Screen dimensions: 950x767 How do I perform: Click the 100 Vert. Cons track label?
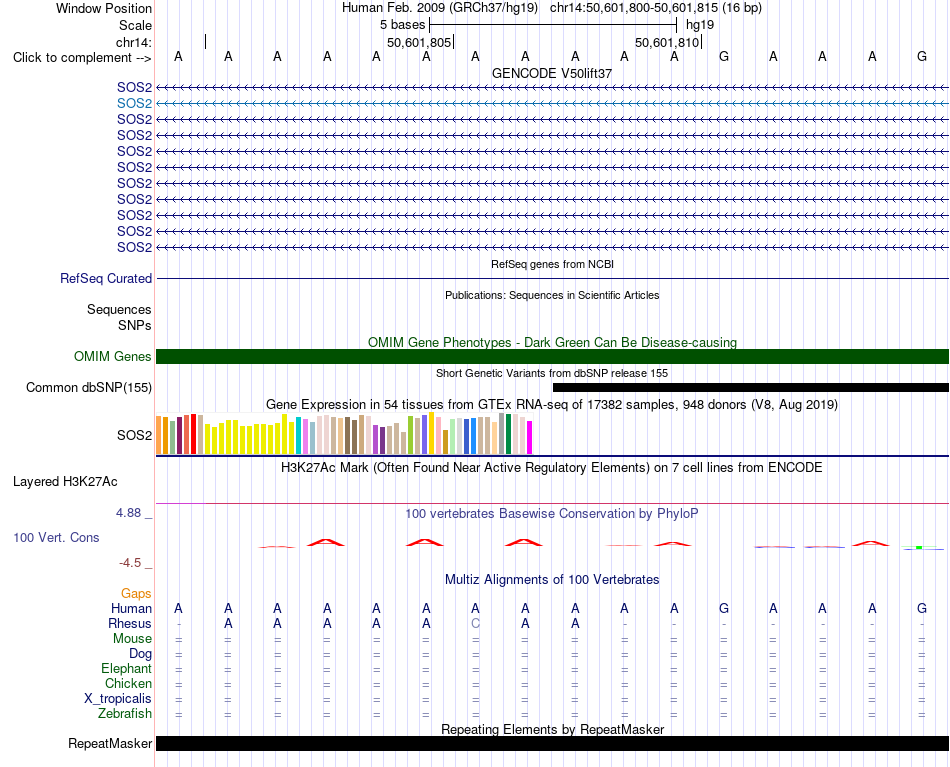[x=56, y=537]
